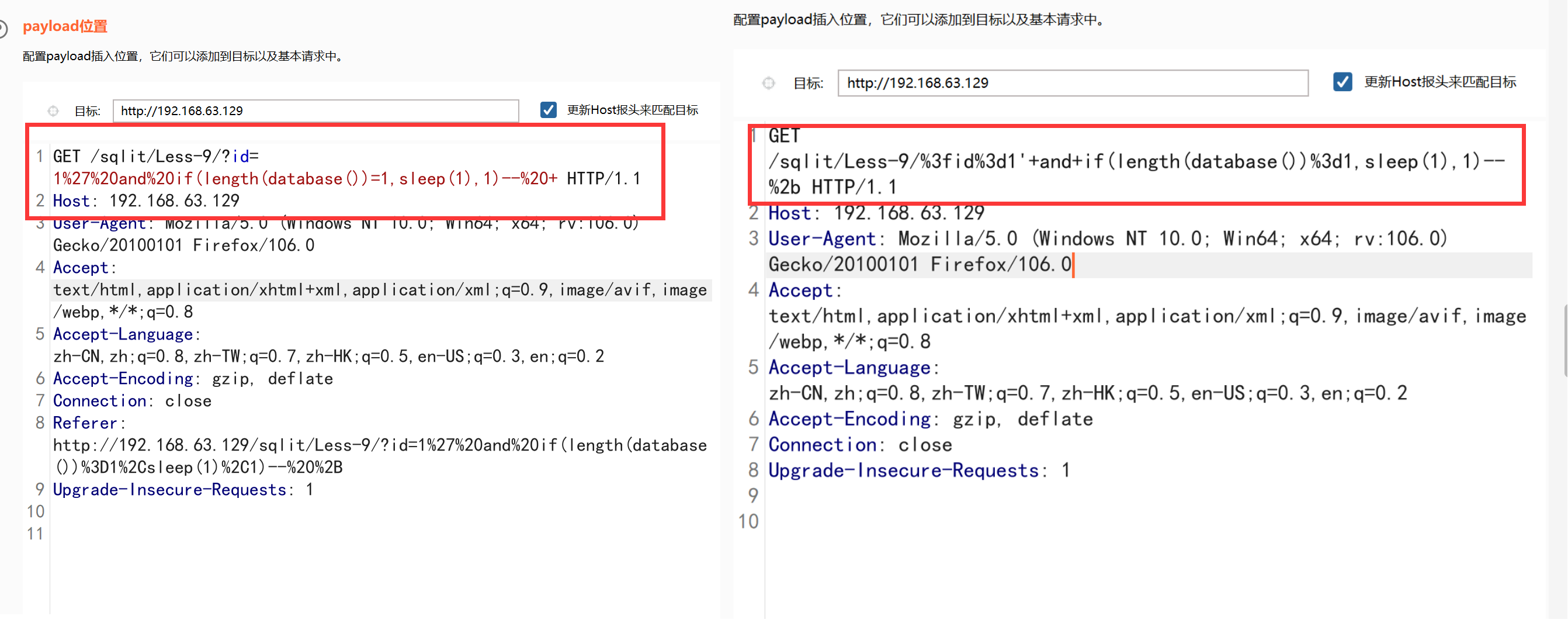Click left panel 'Accept-Encoding: gzip, deflate' line

coord(193,379)
